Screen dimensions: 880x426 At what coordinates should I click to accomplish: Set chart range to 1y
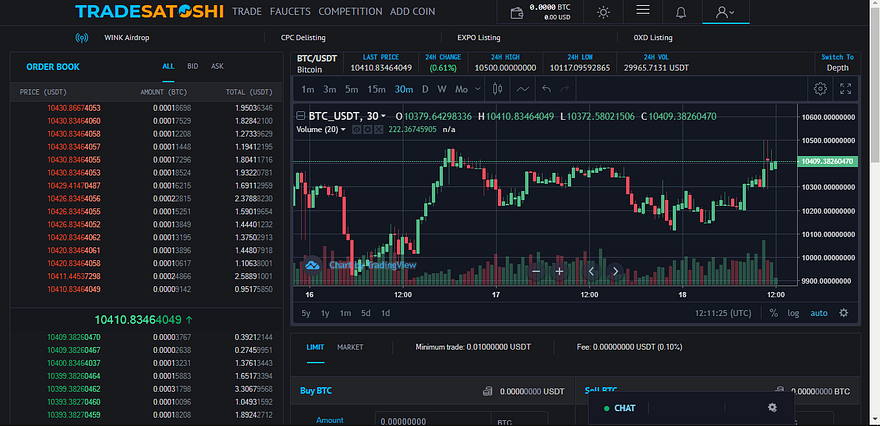pos(325,313)
